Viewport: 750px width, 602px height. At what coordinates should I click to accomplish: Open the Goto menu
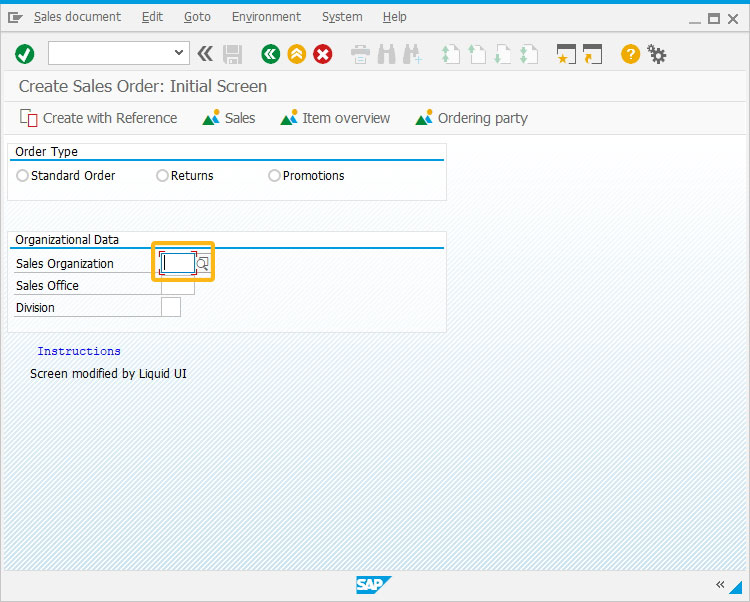tap(197, 17)
